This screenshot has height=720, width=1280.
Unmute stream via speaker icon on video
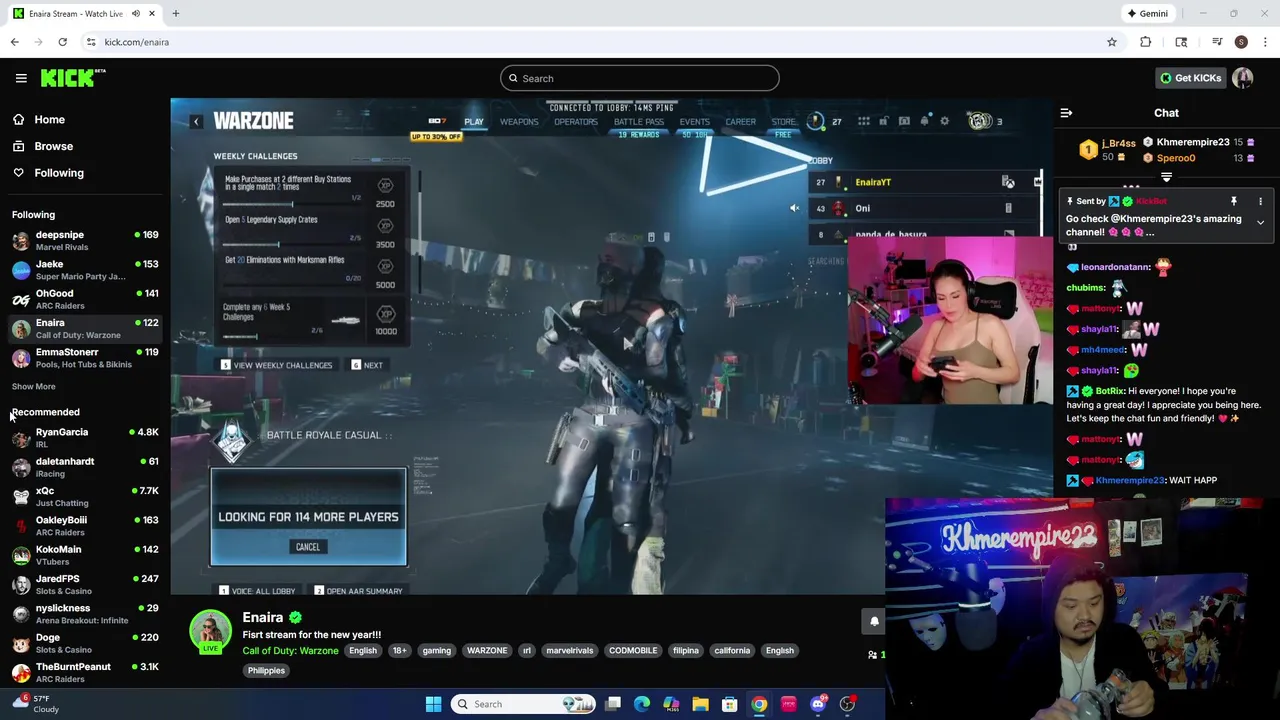tap(794, 208)
